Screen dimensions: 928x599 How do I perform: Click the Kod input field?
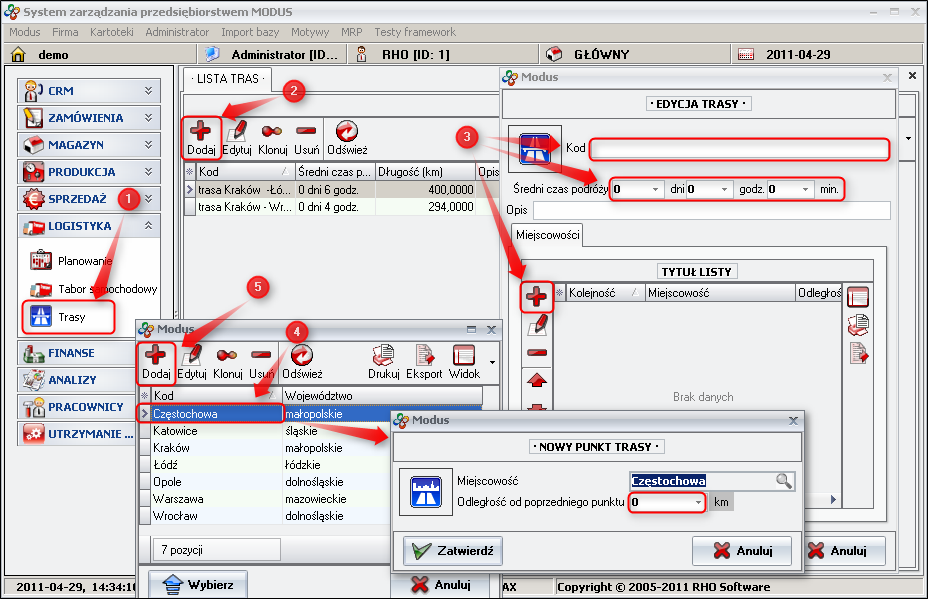[738, 149]
